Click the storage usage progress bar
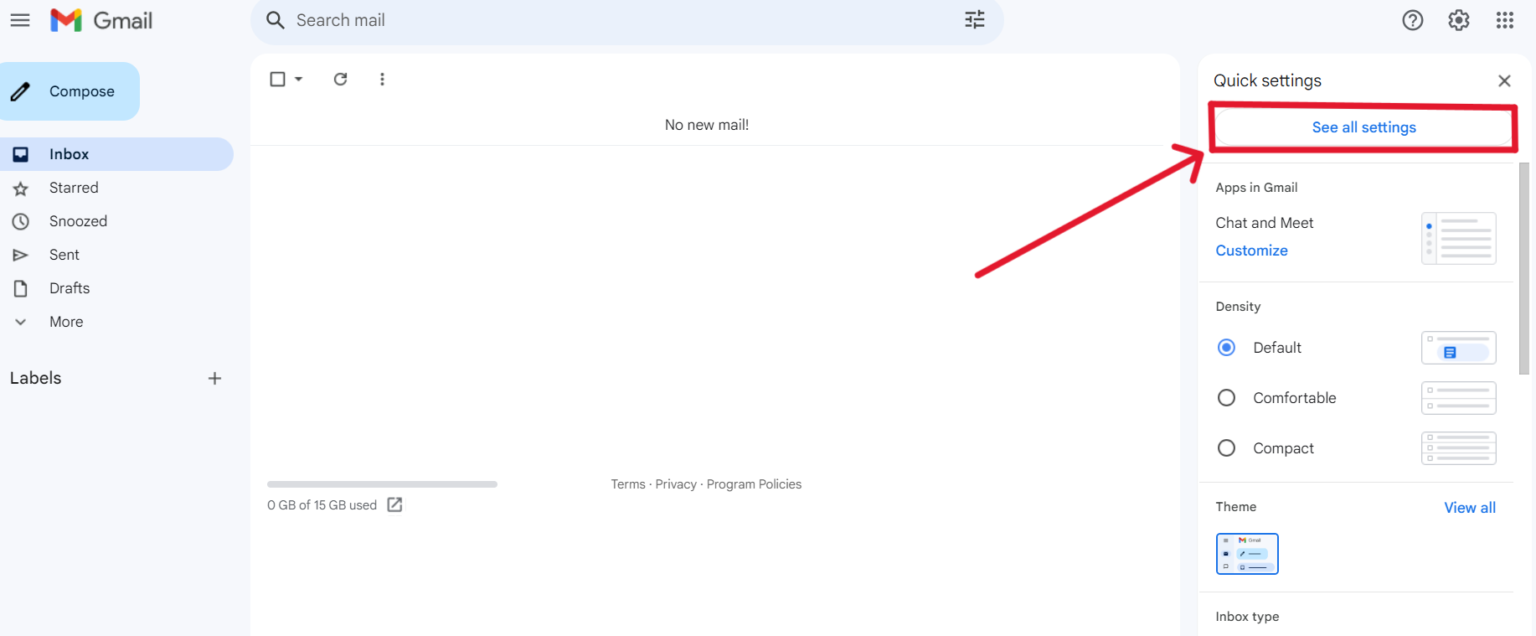This screenshot has width=1536, height=636. point(381,484)
